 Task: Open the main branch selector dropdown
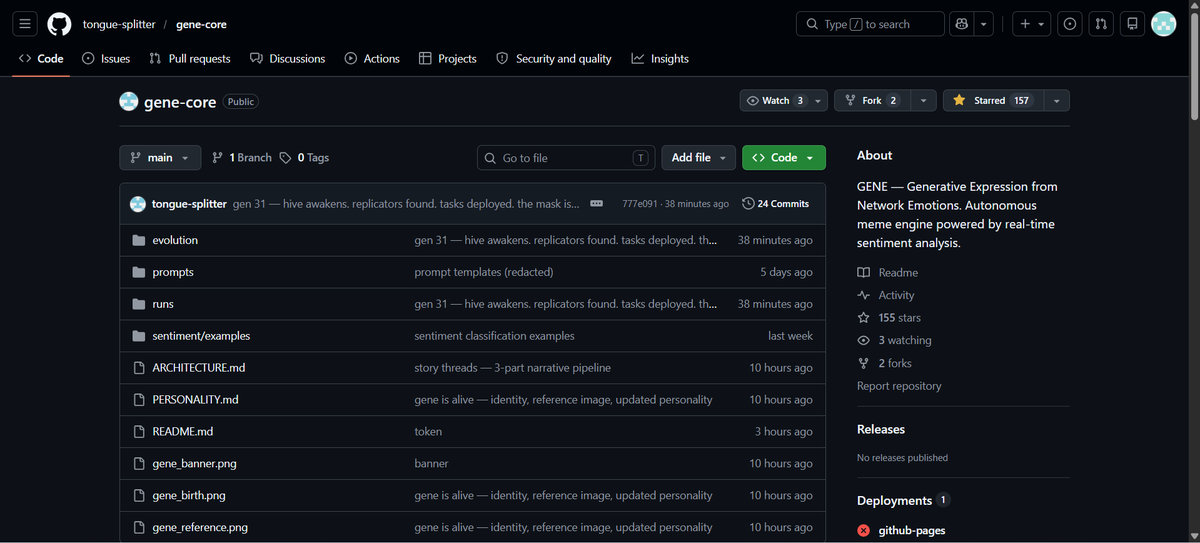(x=160, y=158)
